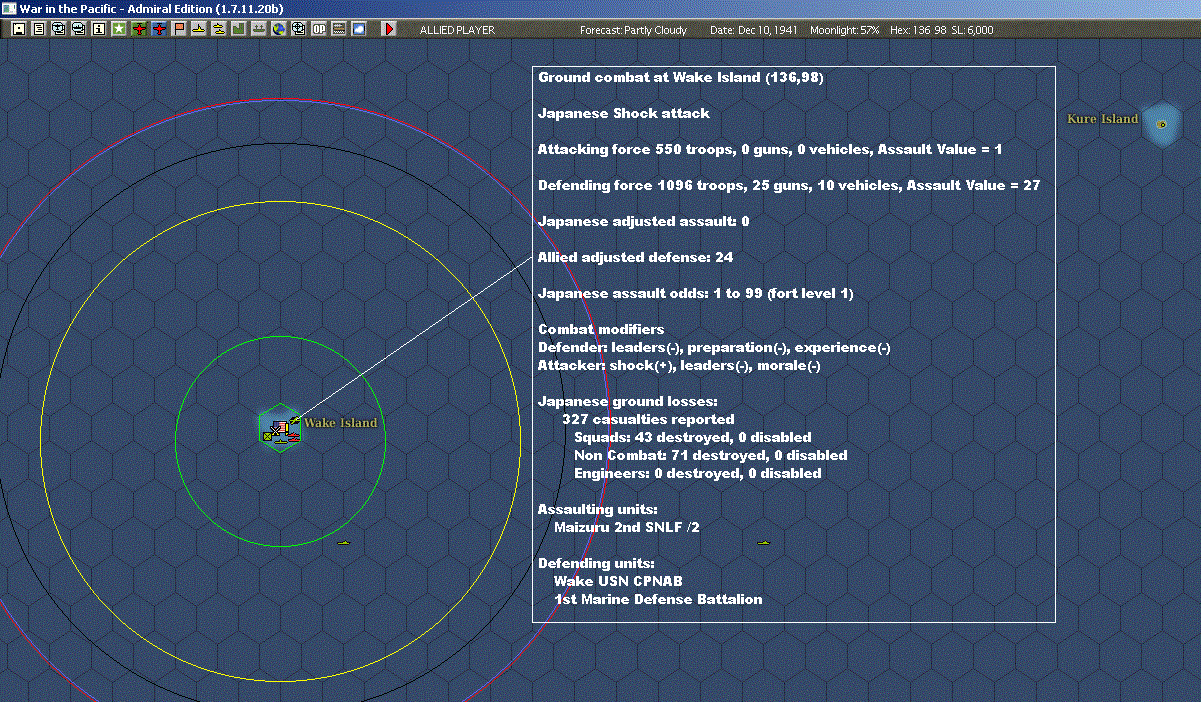Click the Defending units heading

tap(597, 563)
